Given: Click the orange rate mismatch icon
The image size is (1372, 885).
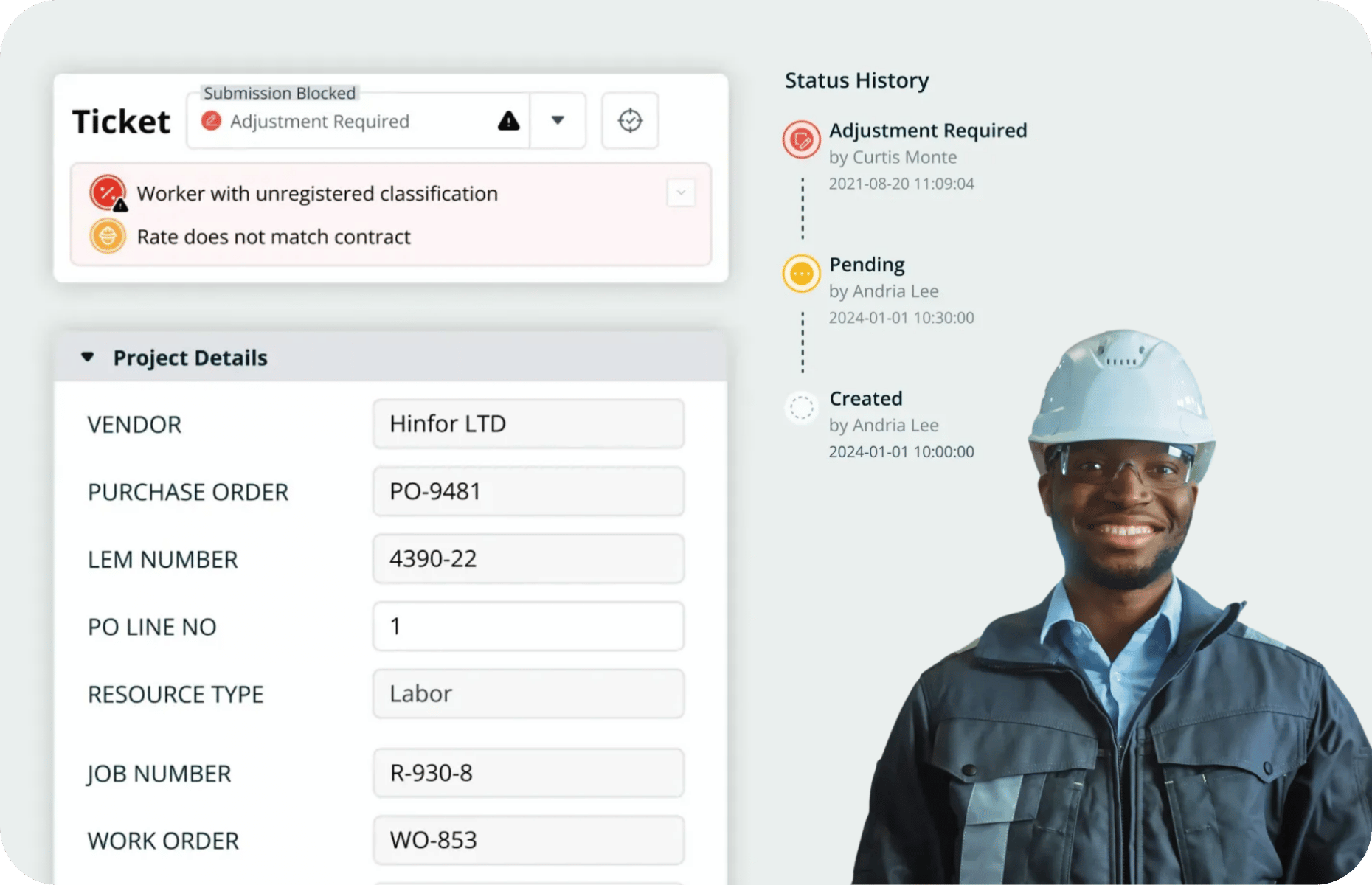Looking at the screenshot, I should coord(108,237).
